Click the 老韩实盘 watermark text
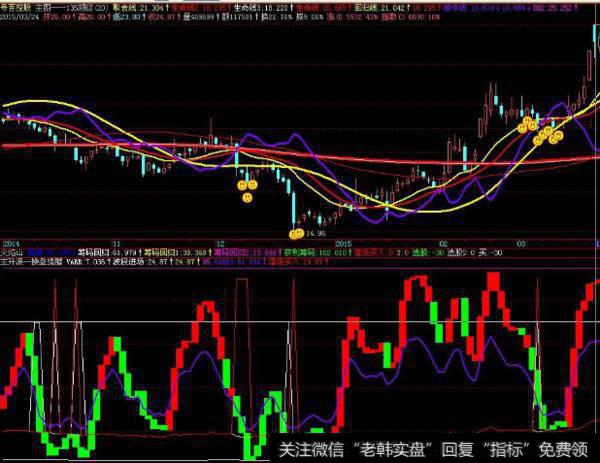The image size is (600, 463). coord(406,449)
